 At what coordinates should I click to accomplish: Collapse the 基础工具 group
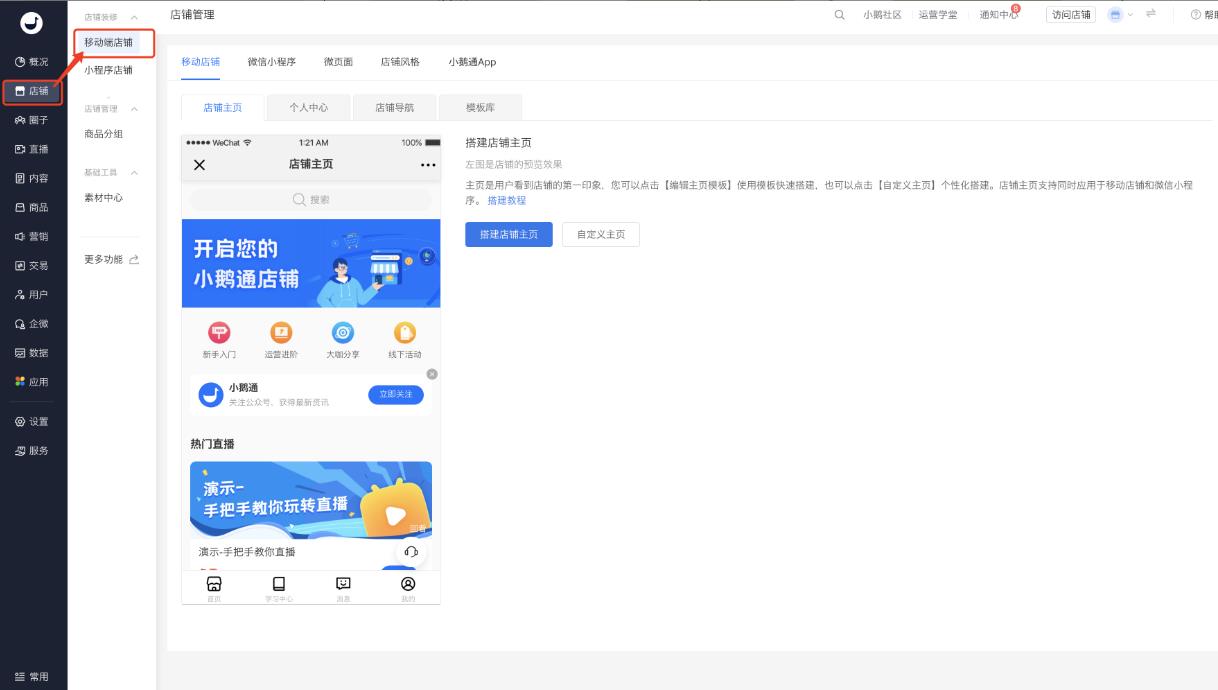point(135,173)
